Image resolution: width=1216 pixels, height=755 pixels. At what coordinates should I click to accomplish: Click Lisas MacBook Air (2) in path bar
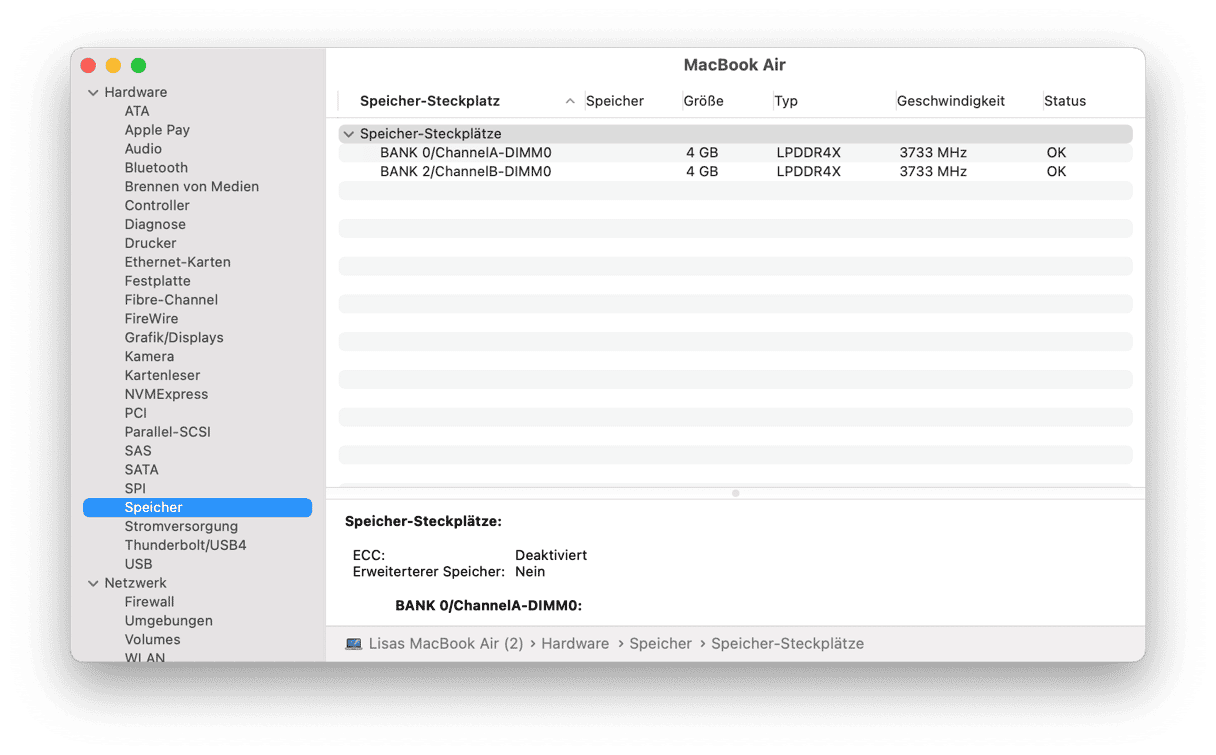click(446, 644)
